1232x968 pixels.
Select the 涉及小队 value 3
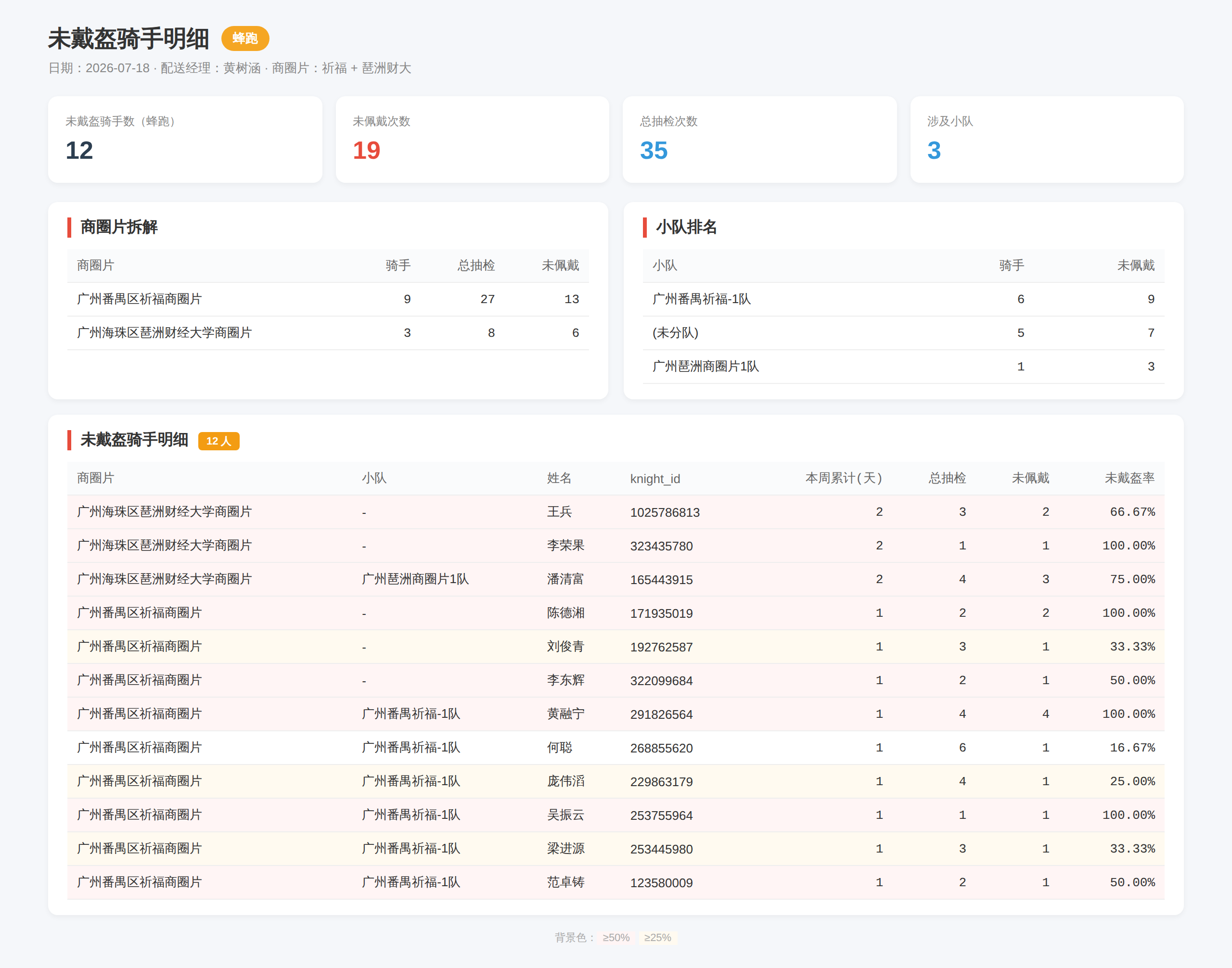[934, 150]
